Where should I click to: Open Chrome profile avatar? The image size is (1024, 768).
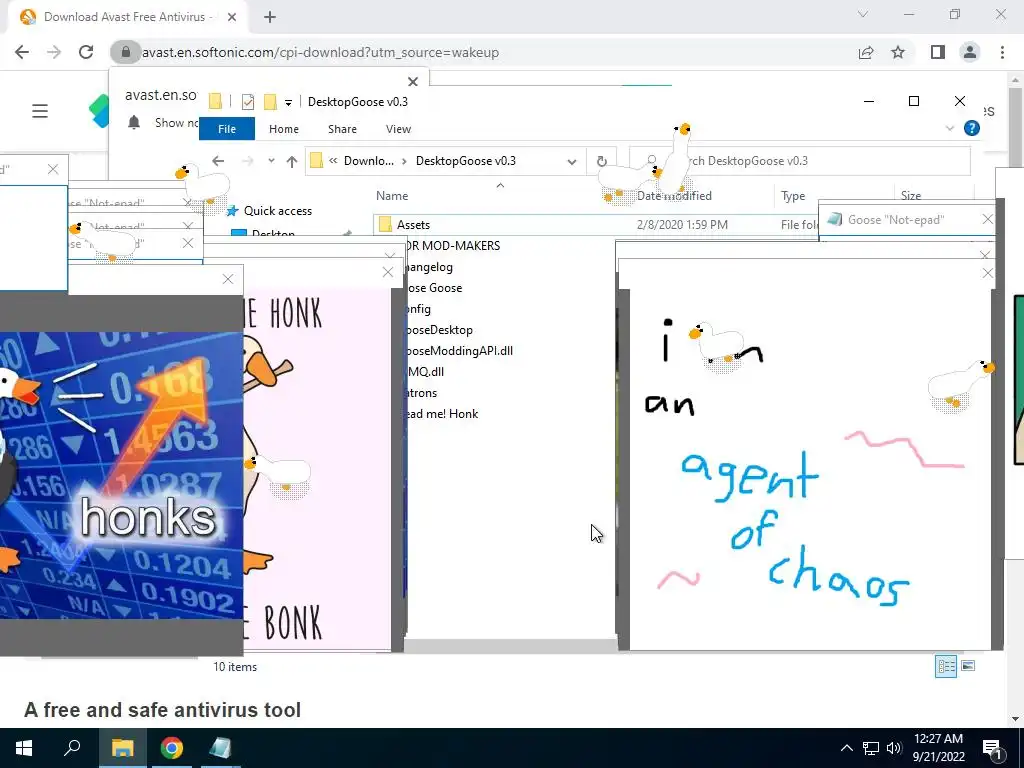click(x=970, y=52)
